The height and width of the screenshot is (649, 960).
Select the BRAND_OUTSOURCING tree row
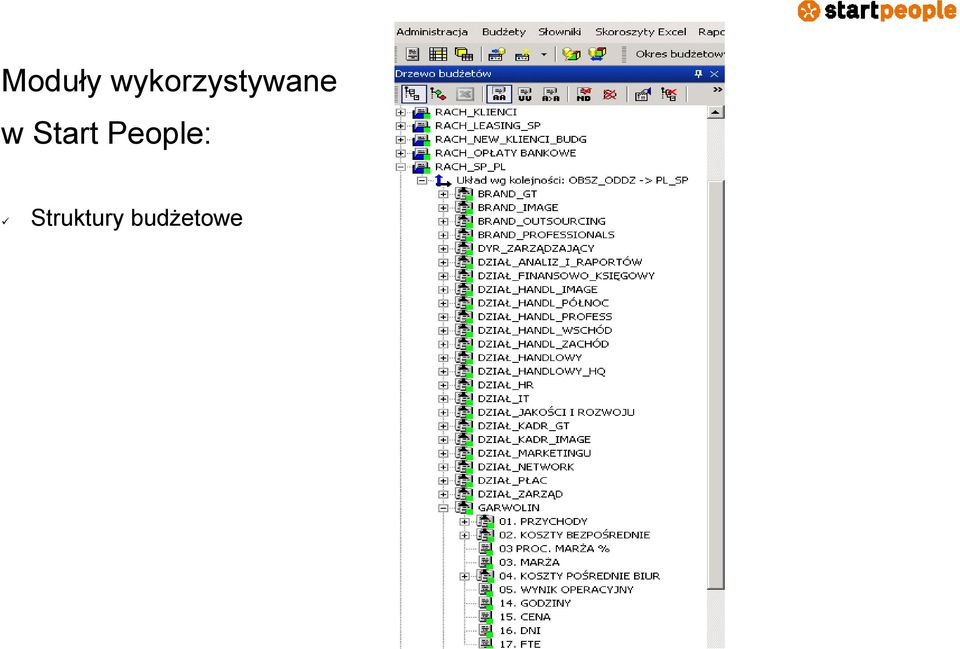541,221
